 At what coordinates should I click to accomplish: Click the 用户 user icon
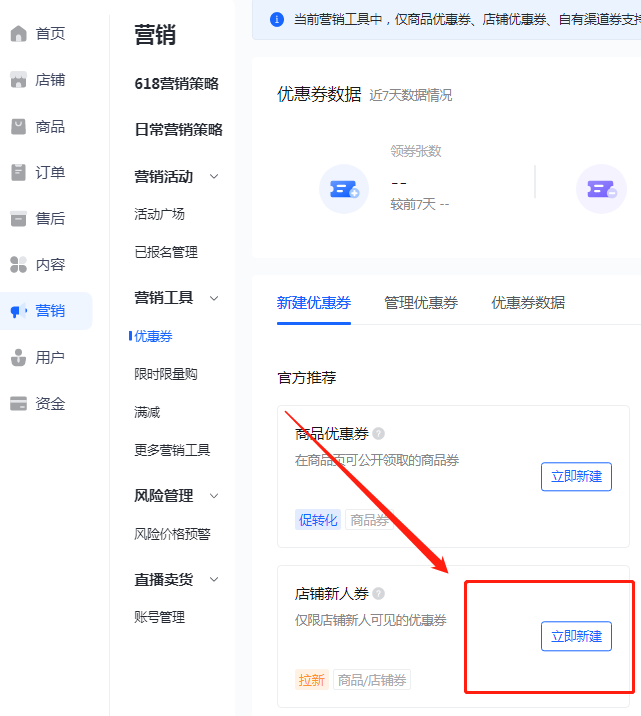18,358
